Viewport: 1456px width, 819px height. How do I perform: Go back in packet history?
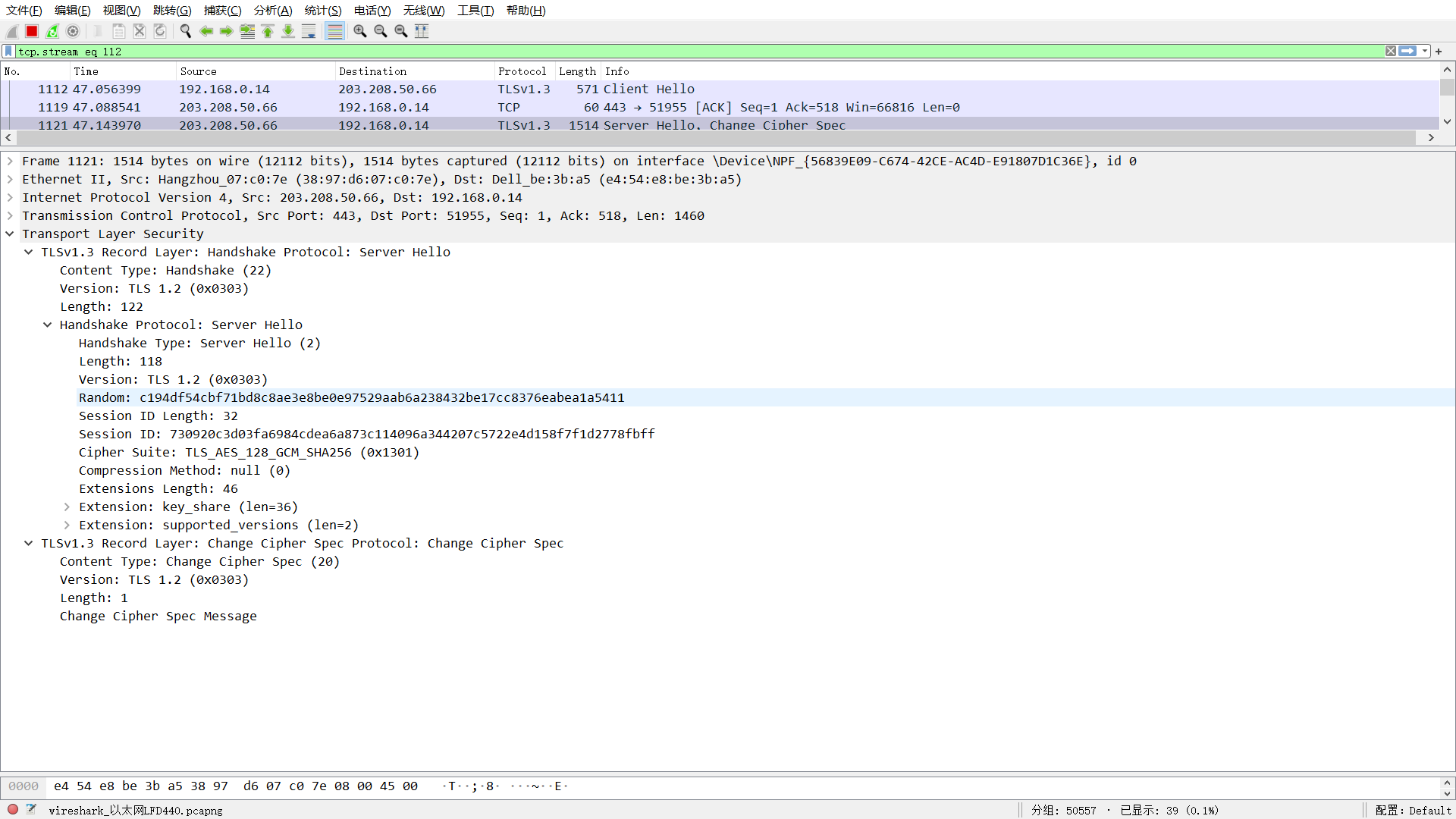click(206, 31)
